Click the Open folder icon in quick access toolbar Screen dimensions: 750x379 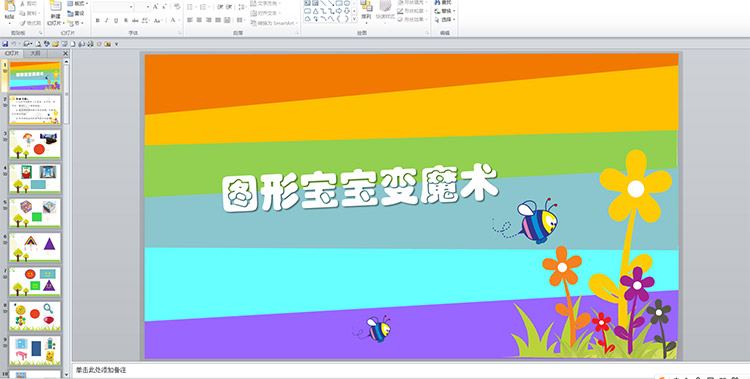(x=55, y=44)
